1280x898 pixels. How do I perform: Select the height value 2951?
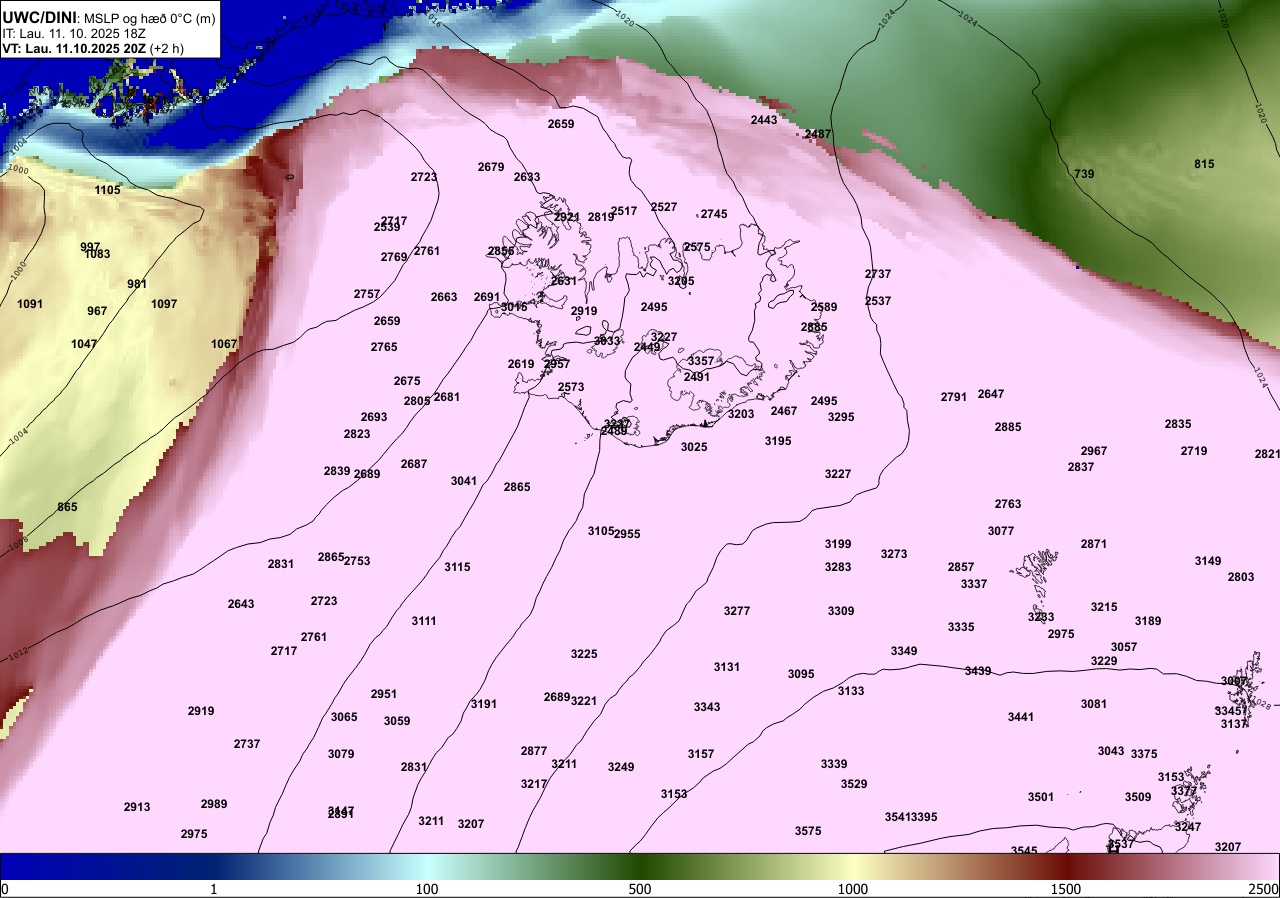[384, 694]
